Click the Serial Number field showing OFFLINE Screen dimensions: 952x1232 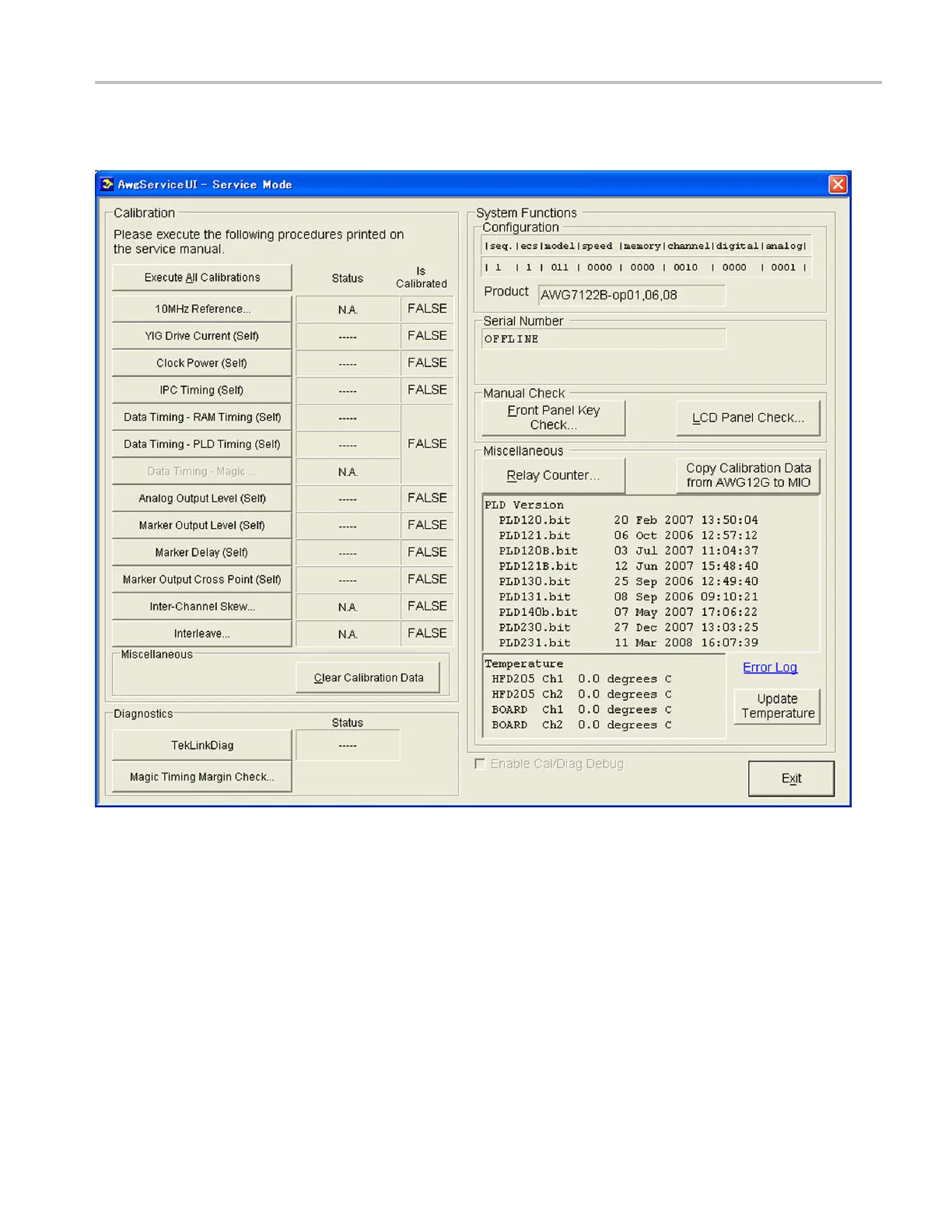point(604,339)
